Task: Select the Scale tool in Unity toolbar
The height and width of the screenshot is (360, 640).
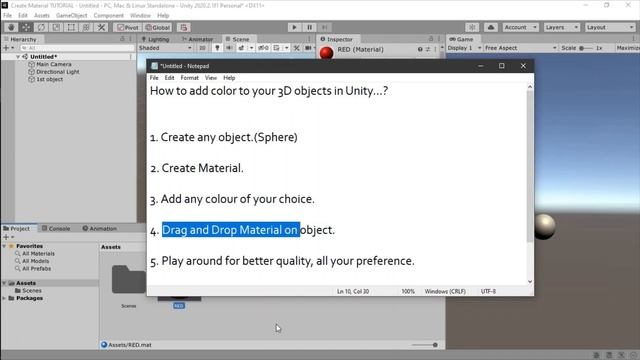Action: coord(56,27)
